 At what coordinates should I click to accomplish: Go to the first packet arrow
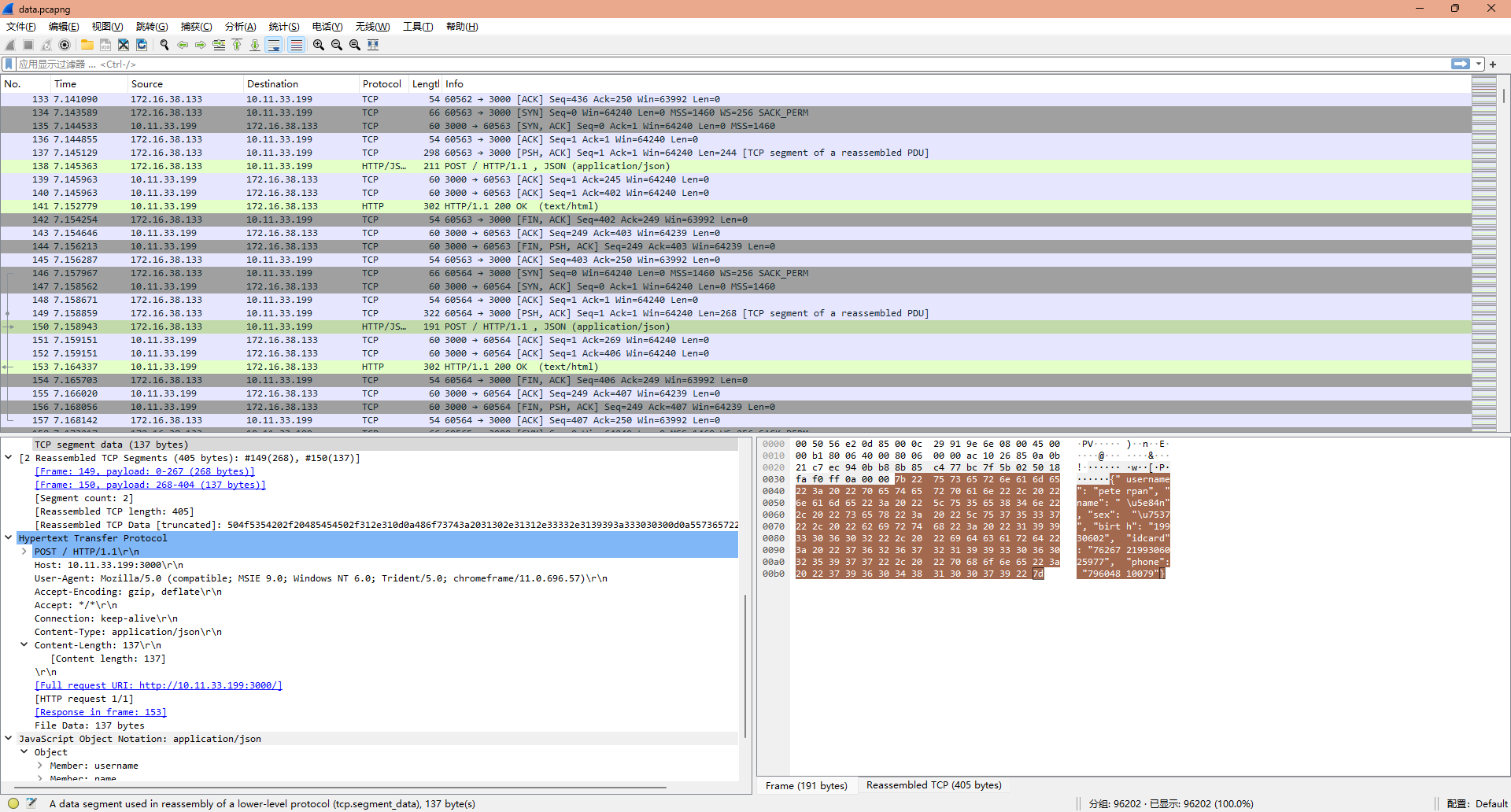237,45
